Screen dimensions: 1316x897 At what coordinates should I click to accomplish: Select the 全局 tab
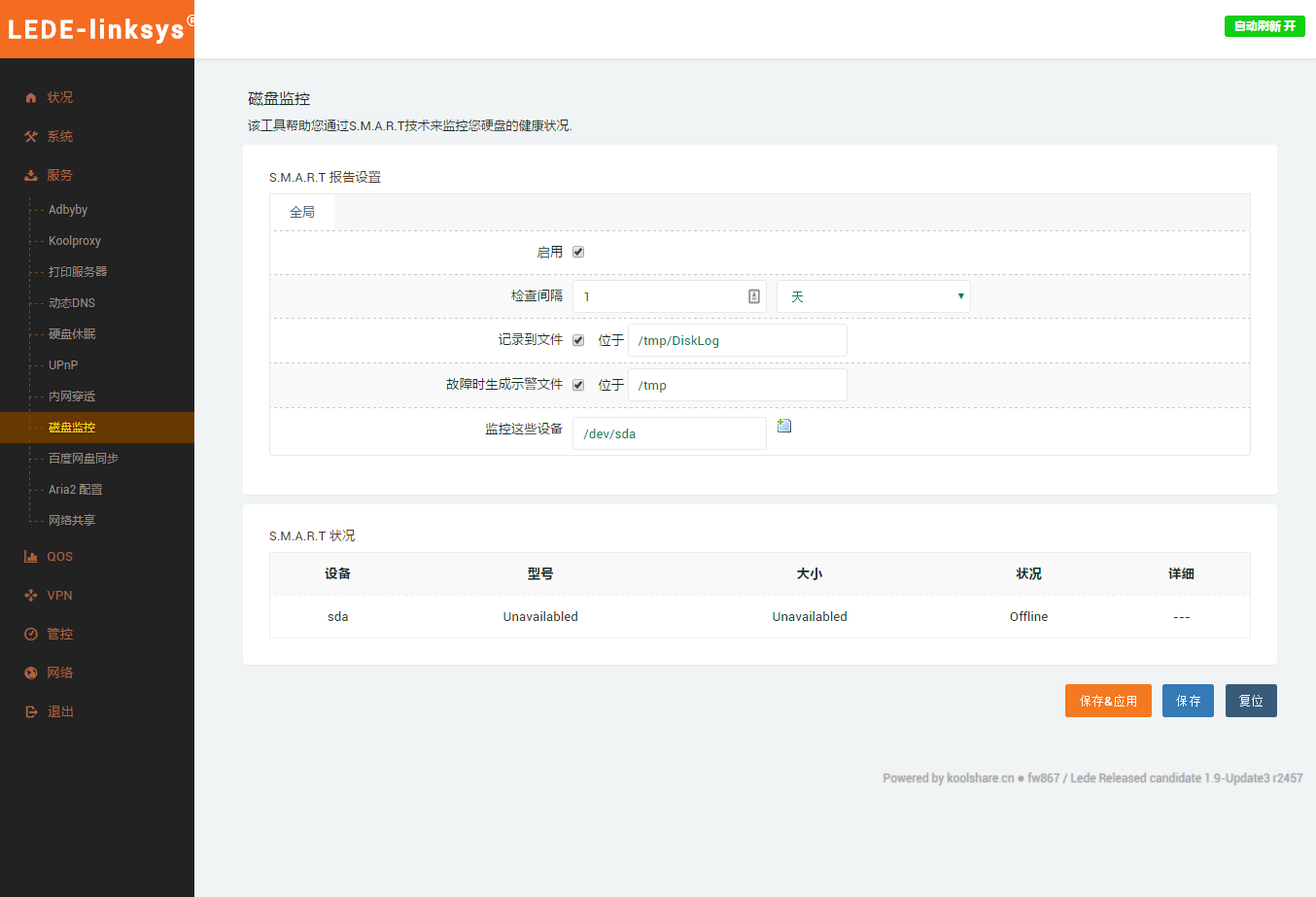click(x=302, y=212)
